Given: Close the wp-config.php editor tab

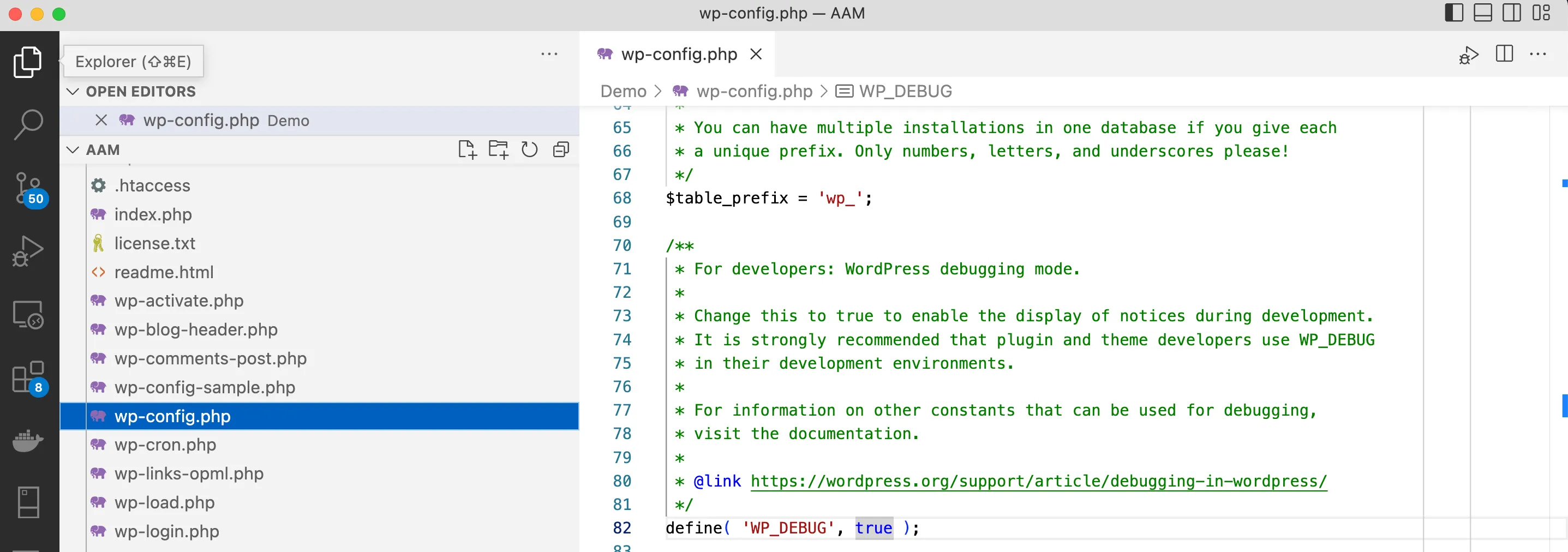Looking at the screenshot, I should pos(756,54).
